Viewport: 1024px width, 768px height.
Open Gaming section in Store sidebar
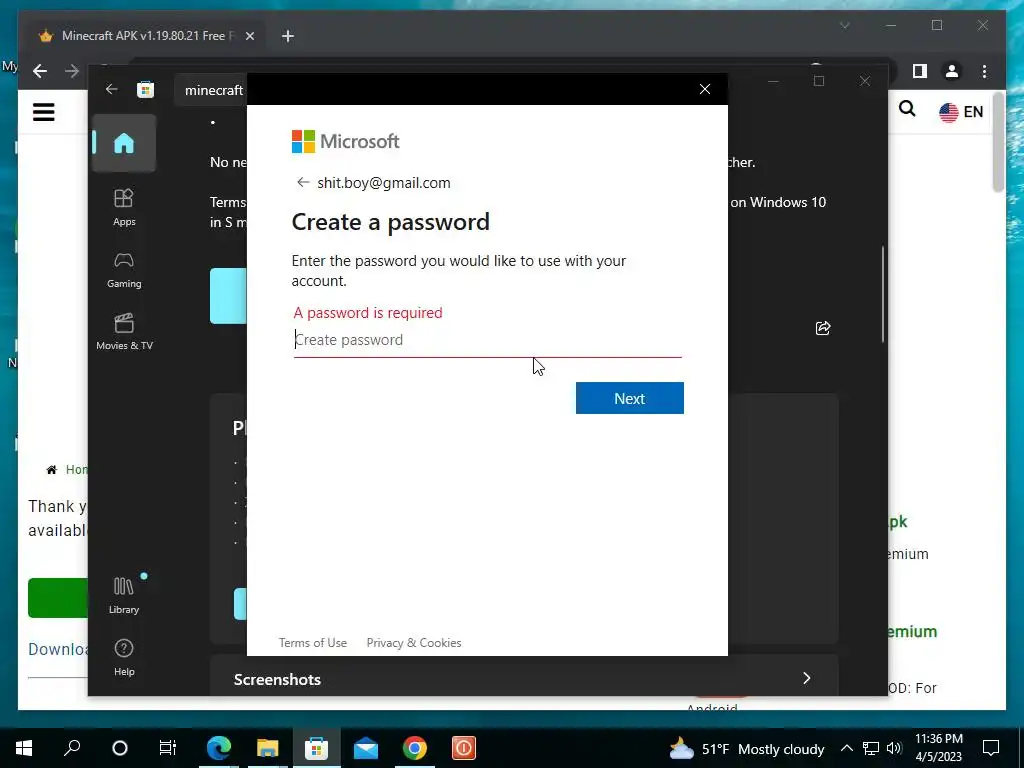[x=124, y=270]
